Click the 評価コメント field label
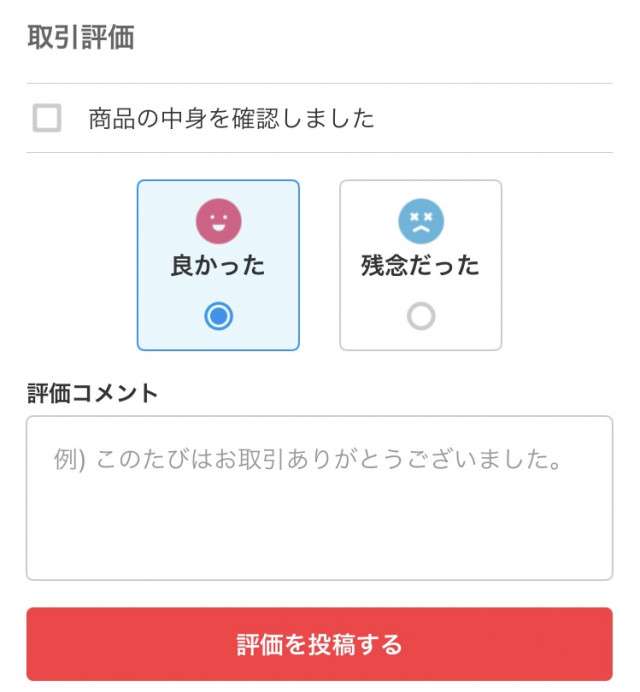 92,393
